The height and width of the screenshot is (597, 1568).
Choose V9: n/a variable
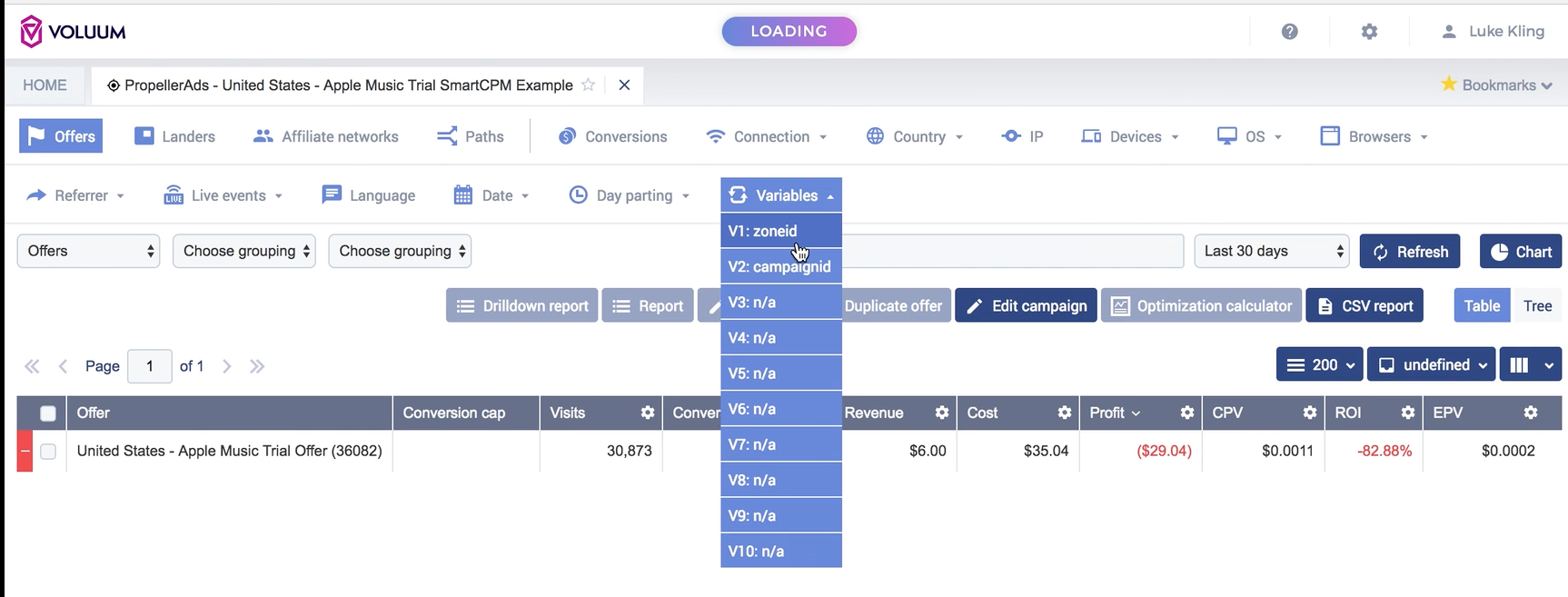(781, 515)
